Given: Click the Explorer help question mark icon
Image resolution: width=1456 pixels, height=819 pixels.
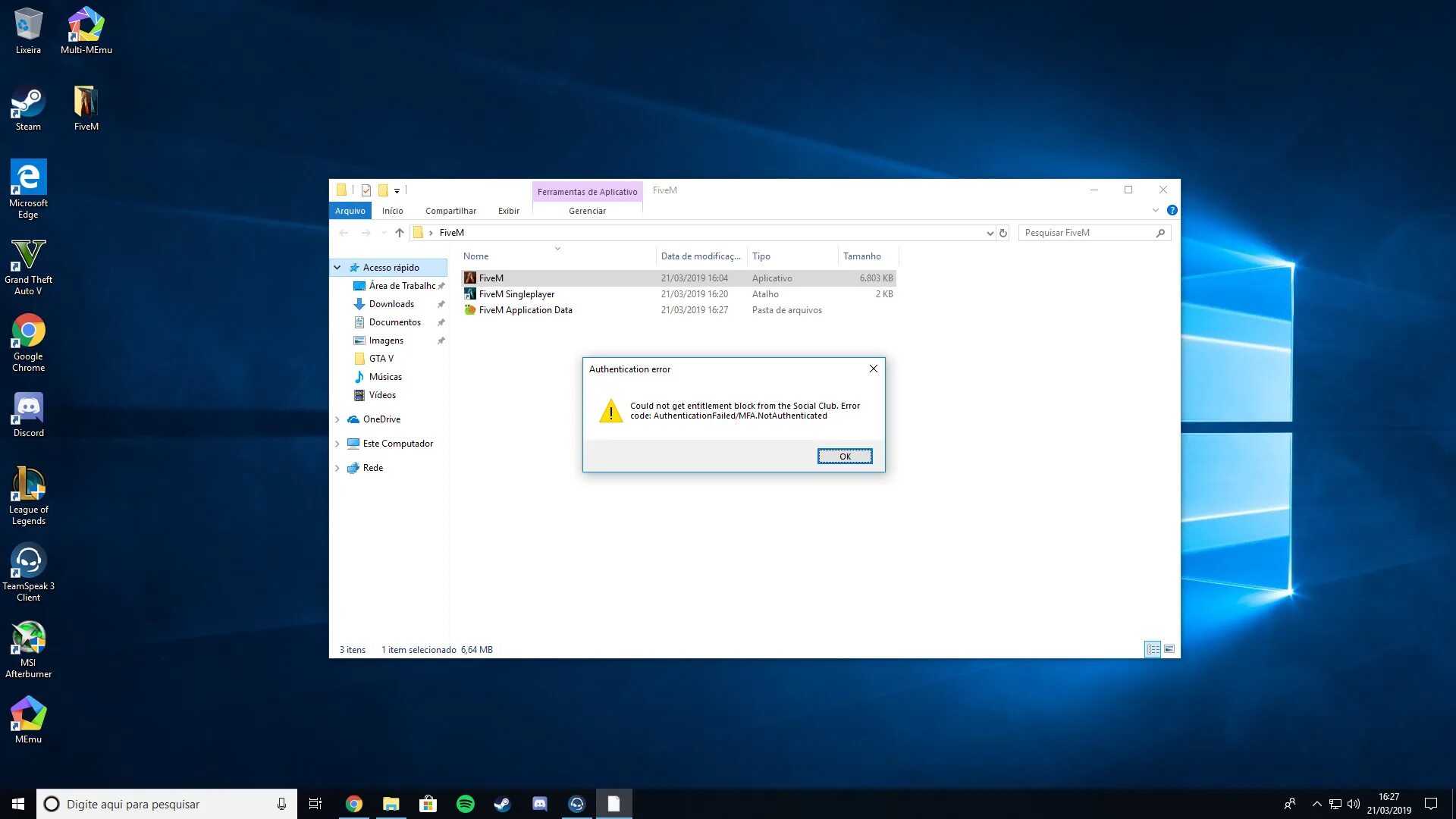Looking at the screenshot, I should point(1172,210).
